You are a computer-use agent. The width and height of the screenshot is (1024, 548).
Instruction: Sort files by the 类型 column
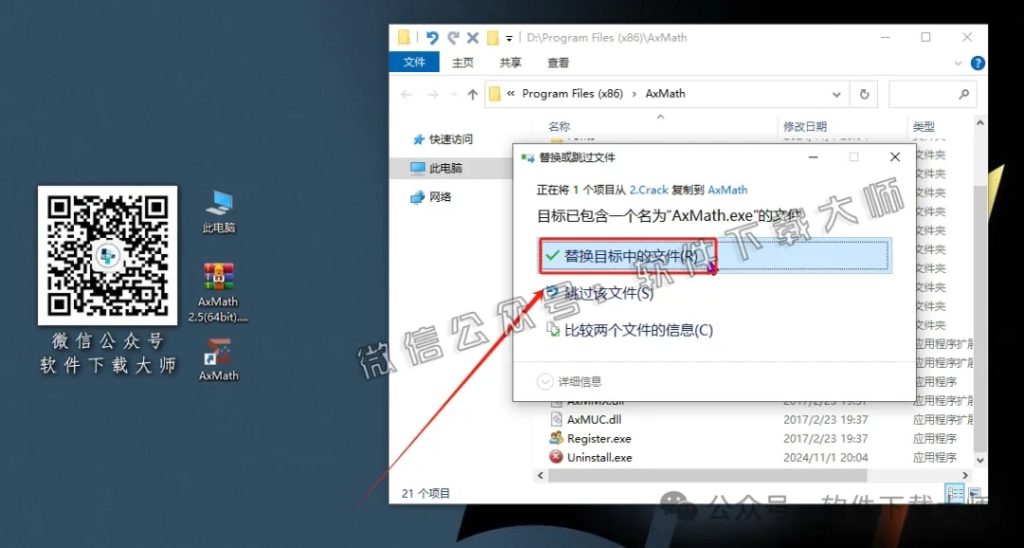924,127
